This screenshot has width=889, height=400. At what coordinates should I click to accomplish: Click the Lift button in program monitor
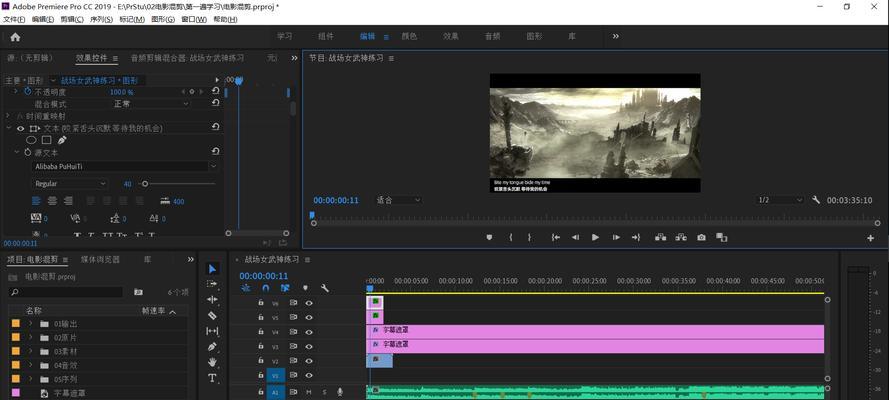coord(661,238)
